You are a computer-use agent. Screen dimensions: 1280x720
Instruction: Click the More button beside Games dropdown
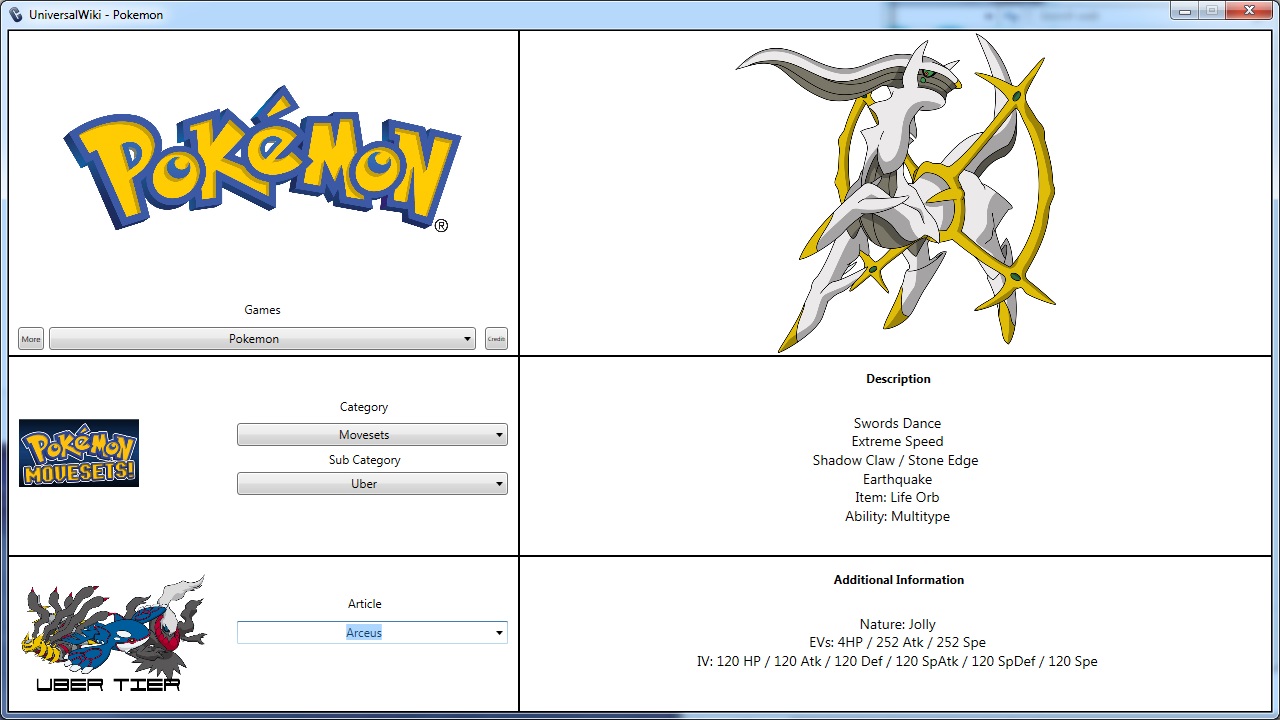tap(31, 339)
